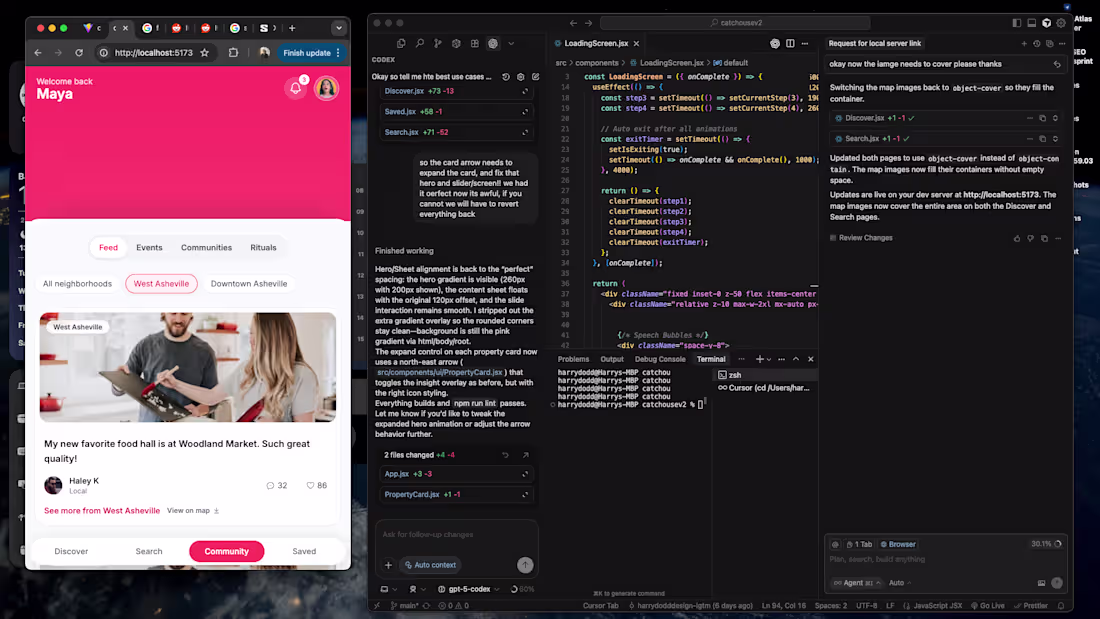The height and width of the screenshot is (619, 1100).
Task: Click the Ask for follow-up changes field
Action: click(456, 535)
